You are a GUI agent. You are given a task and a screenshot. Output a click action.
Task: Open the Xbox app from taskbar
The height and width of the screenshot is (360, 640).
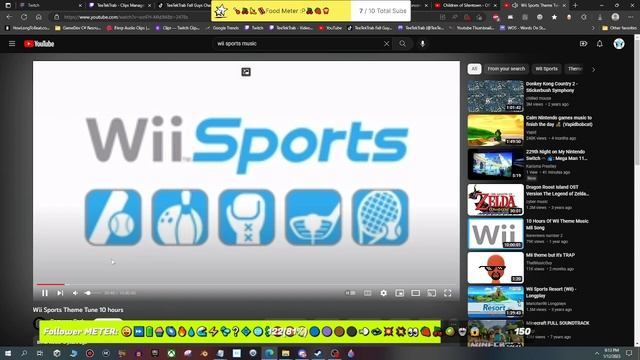171,353
